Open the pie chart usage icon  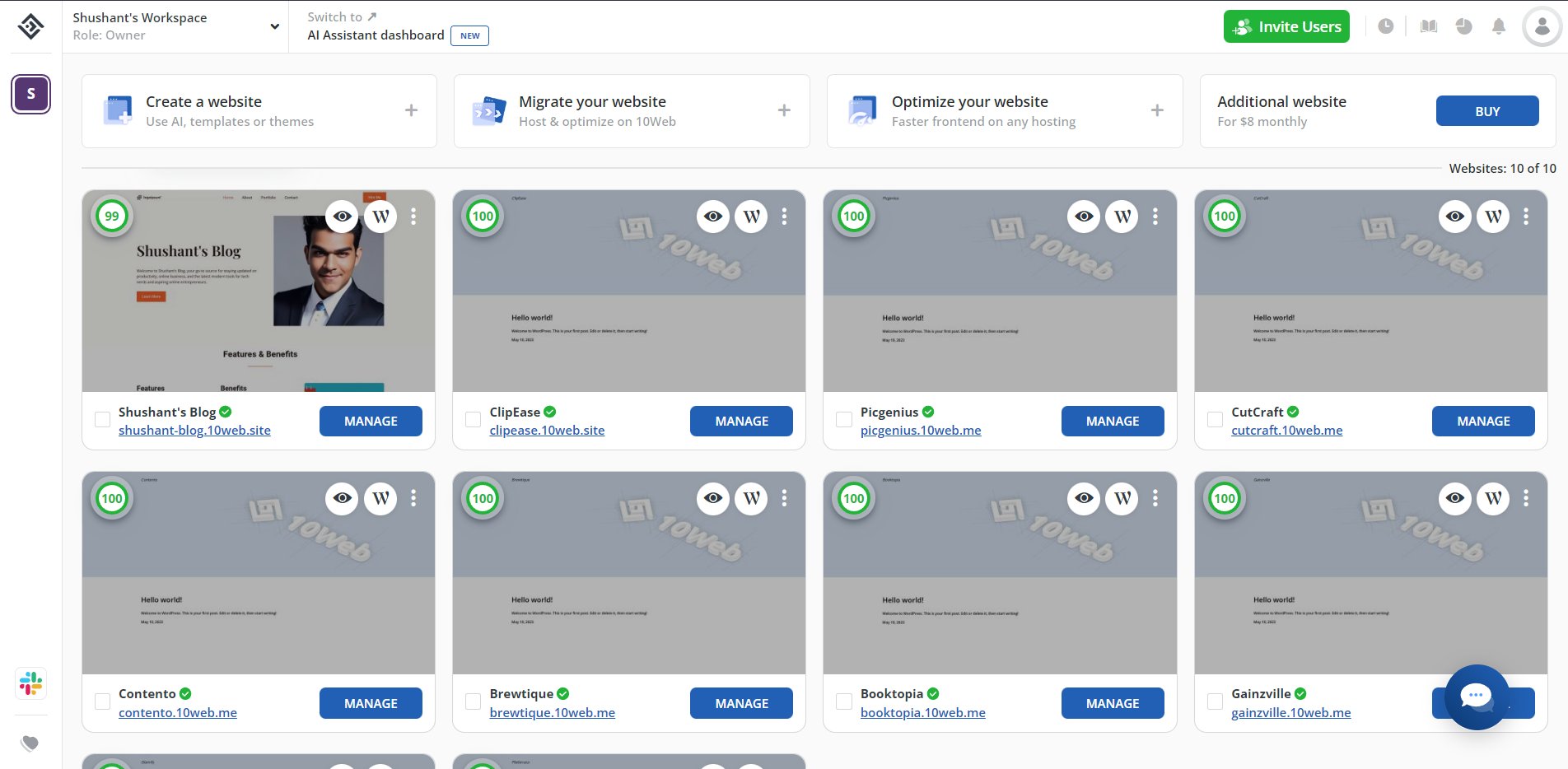(x=1463, y=26)
